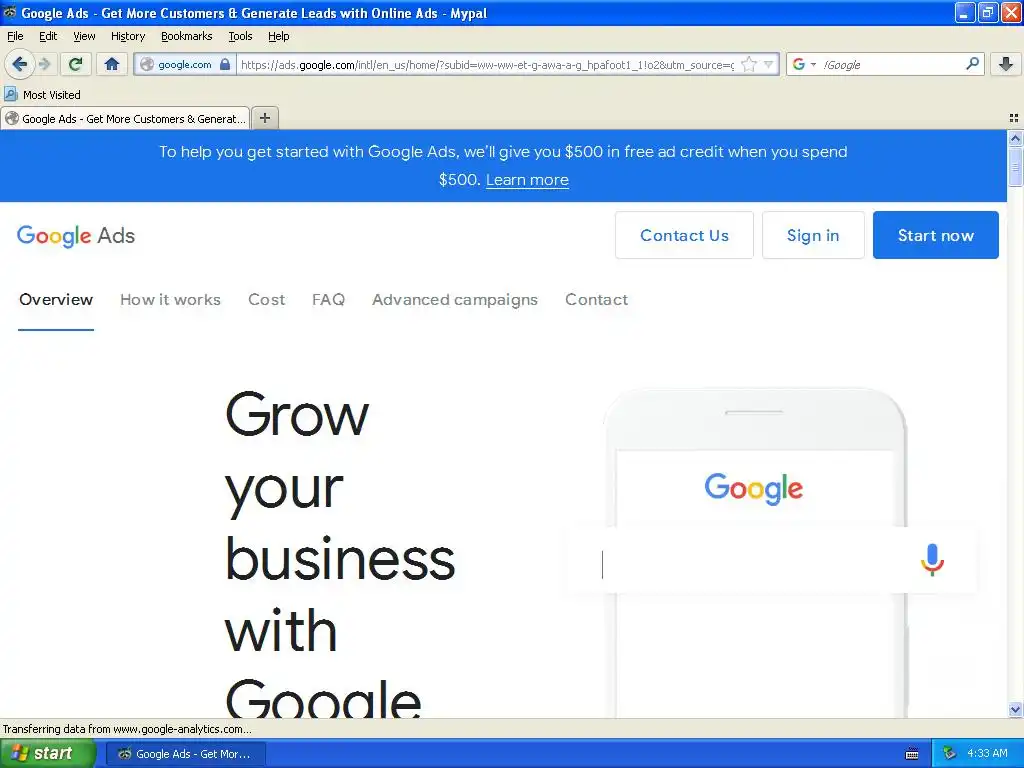
Task: Click the 4:33 AM clock
Action: click(x=987, y=753)
